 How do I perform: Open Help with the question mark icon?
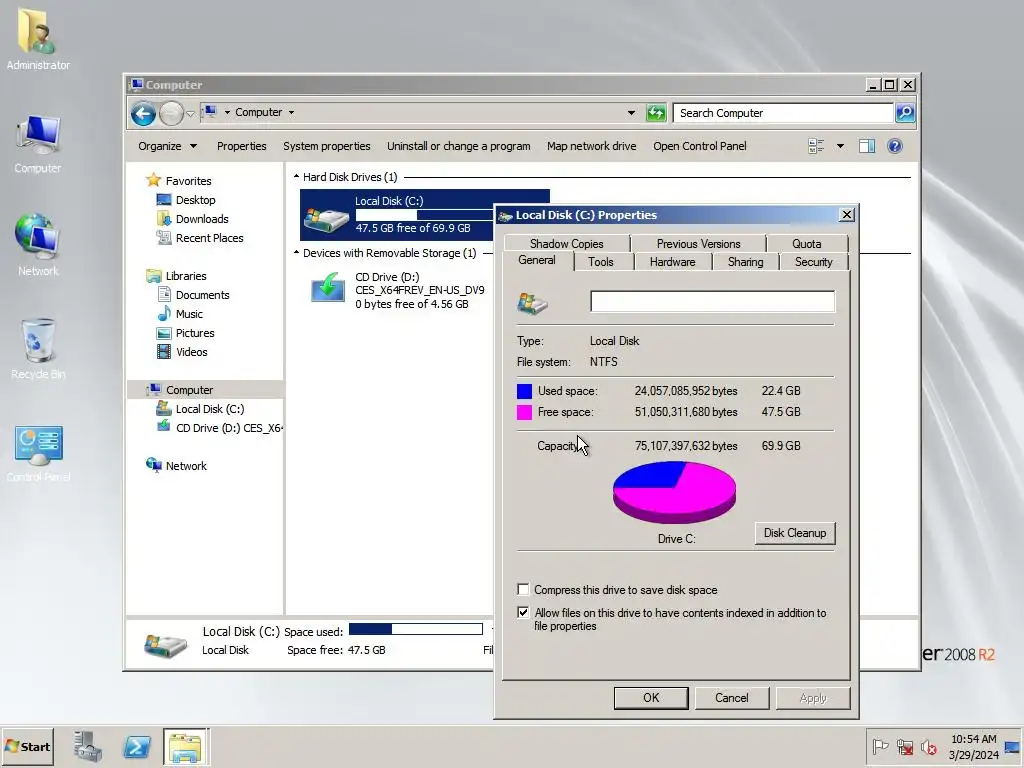tap(895, 146)
